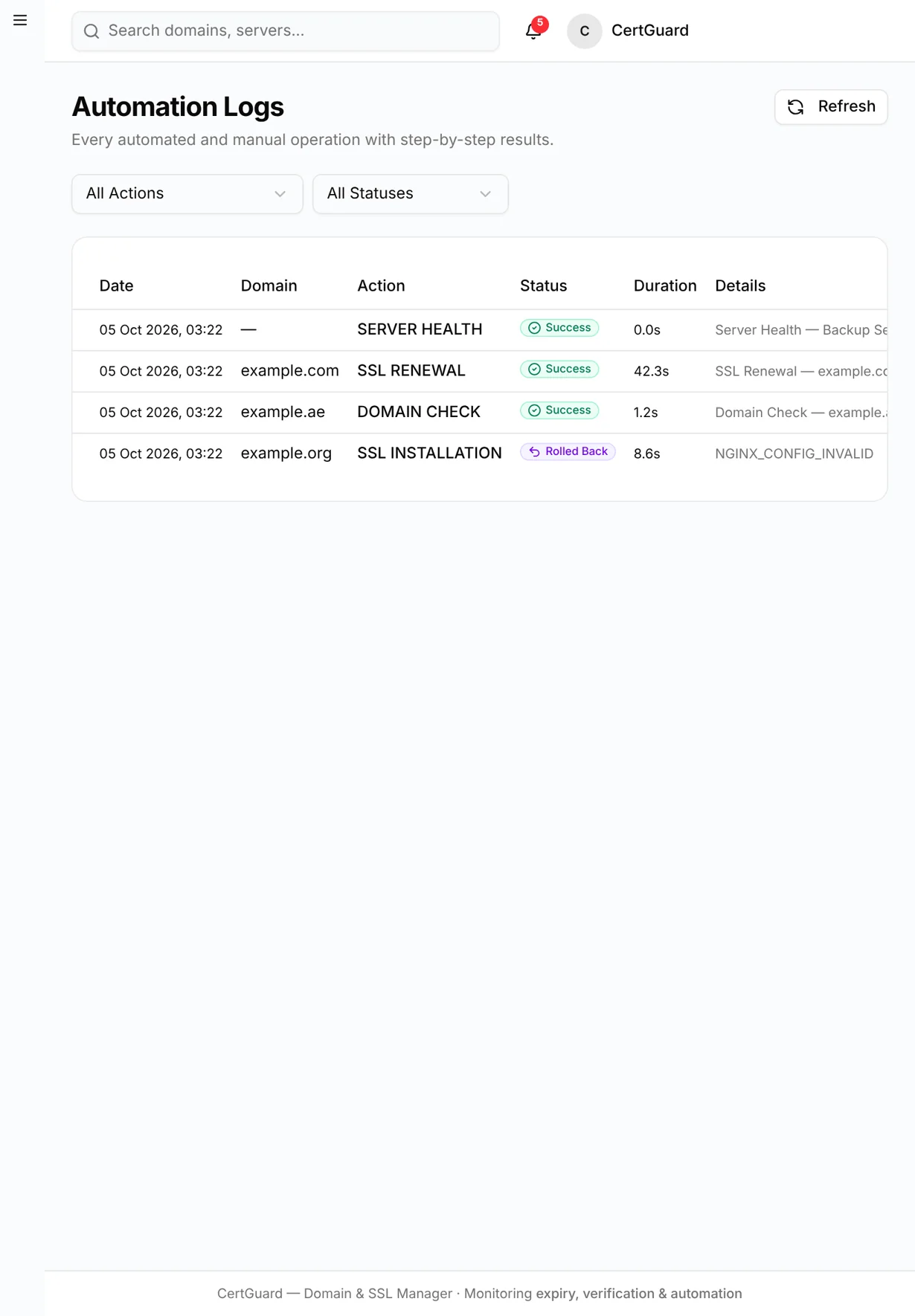
Task: Click the CertGuard account name
Action: point(650,30)
